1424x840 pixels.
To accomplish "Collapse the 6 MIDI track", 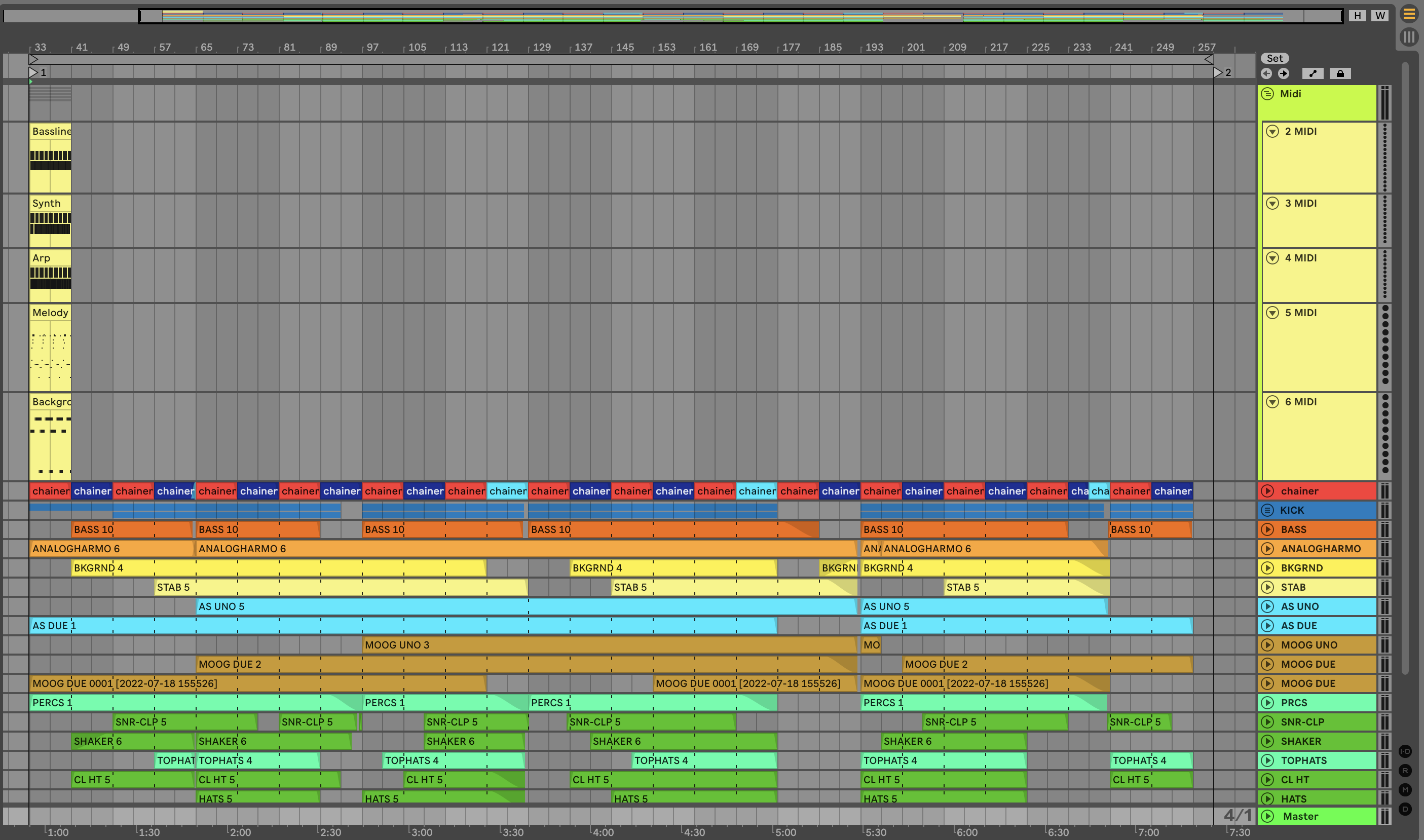I will (x=1272, y=402).
